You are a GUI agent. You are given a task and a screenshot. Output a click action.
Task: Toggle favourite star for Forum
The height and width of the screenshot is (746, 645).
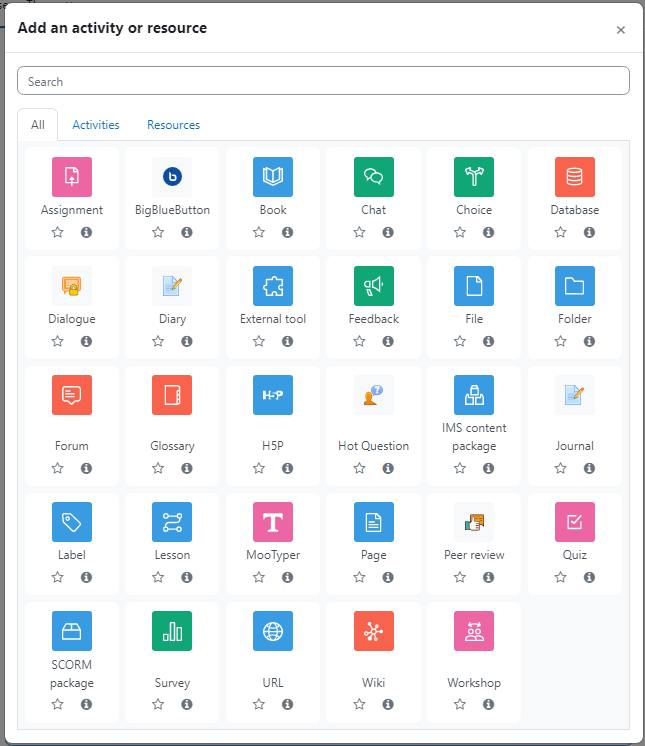58,468
